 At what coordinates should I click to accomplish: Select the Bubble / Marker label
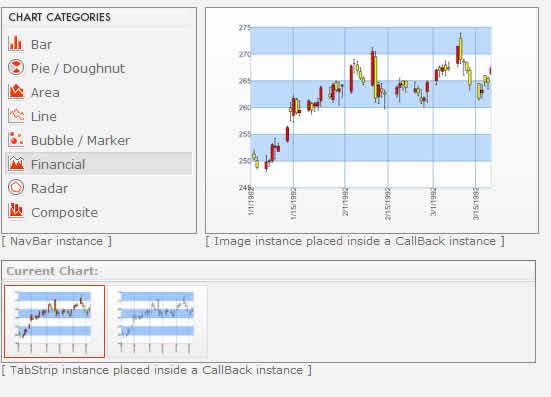click(80, 141)
